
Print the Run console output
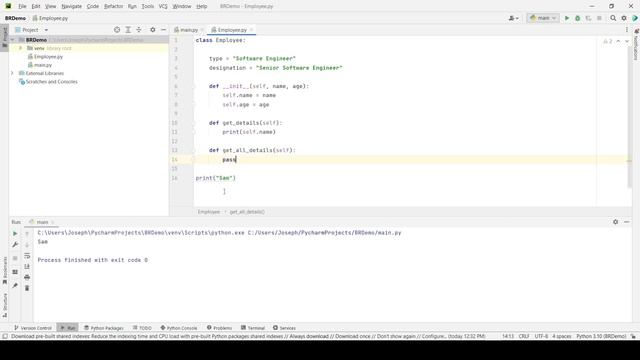27,278
